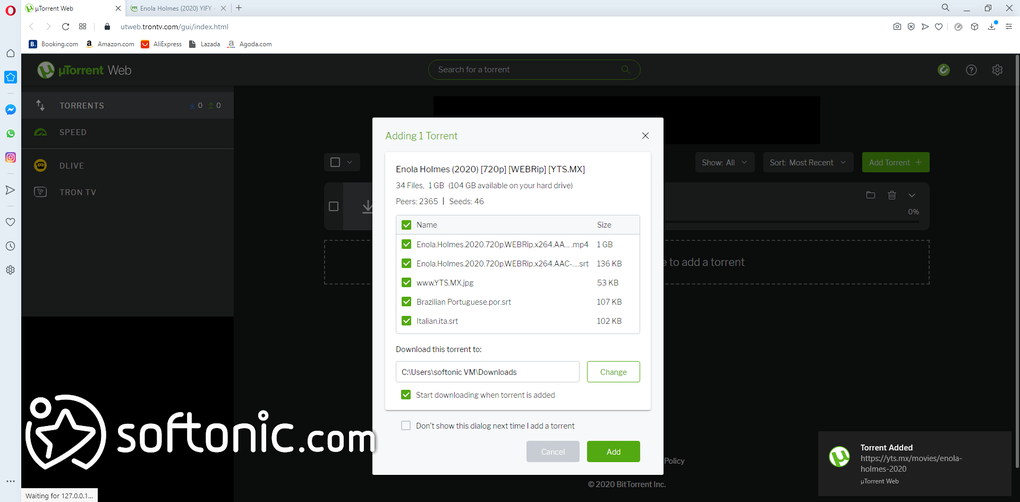Screen dimensions: 1020x502
Task: Open TRON TV in sidebar
Action: 127,192
